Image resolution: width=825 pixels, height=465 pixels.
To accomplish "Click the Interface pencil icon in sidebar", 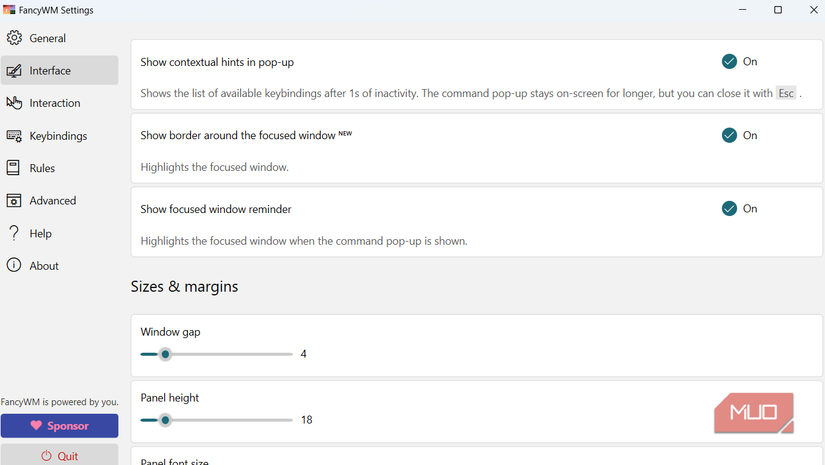I will [14, 71].
